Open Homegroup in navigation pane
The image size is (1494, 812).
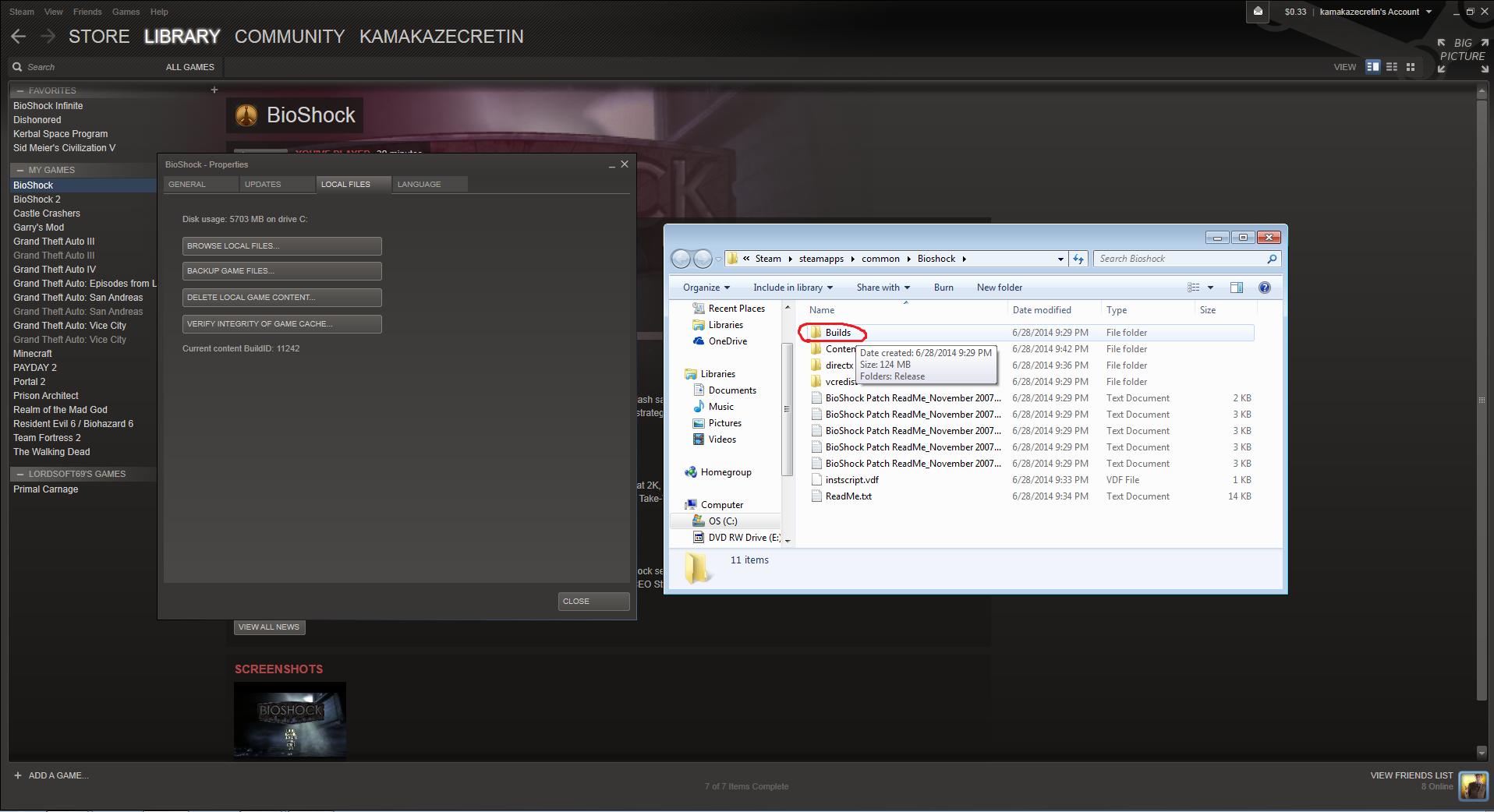[717, 472]
